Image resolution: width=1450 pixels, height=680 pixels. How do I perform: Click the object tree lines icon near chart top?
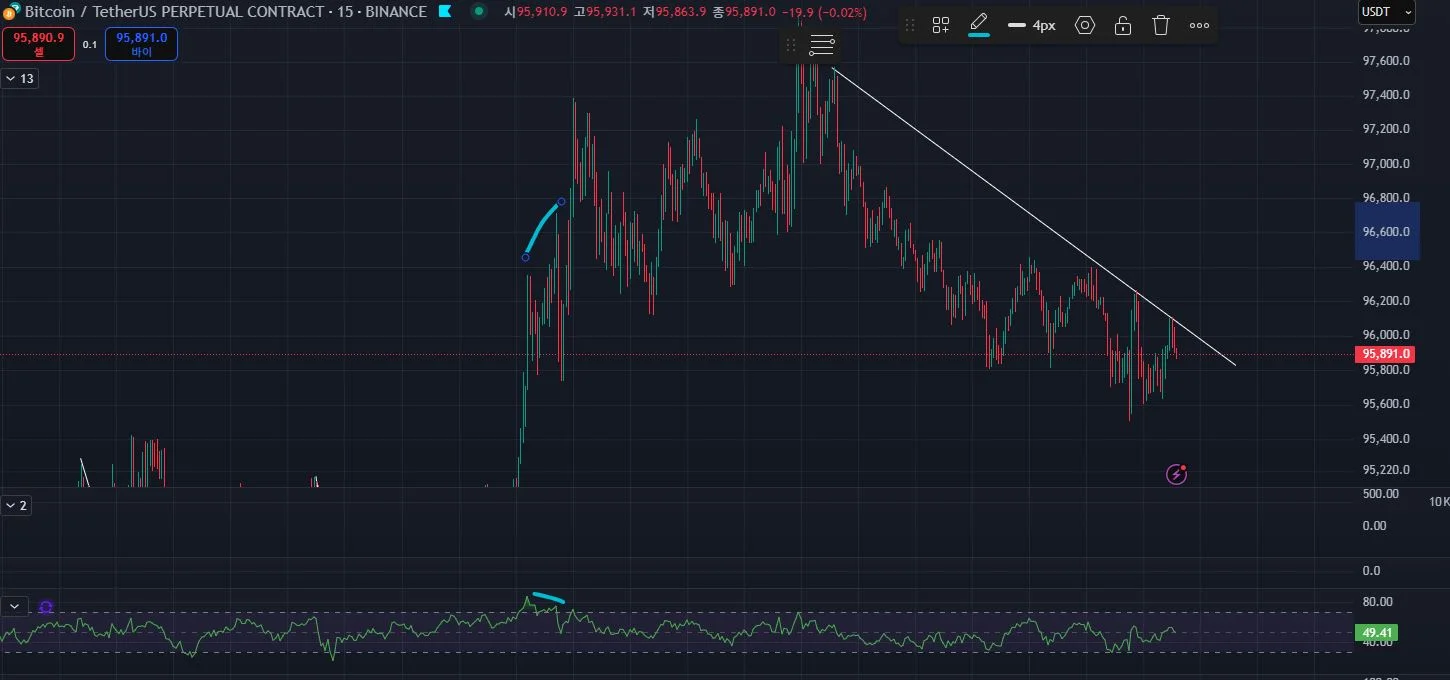[x=822, y=45]
